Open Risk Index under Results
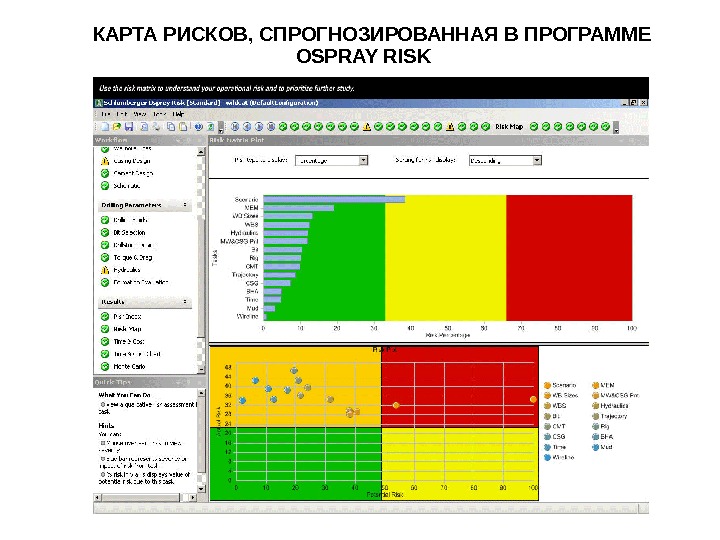The image size is (720, 540). click(121, 316)
